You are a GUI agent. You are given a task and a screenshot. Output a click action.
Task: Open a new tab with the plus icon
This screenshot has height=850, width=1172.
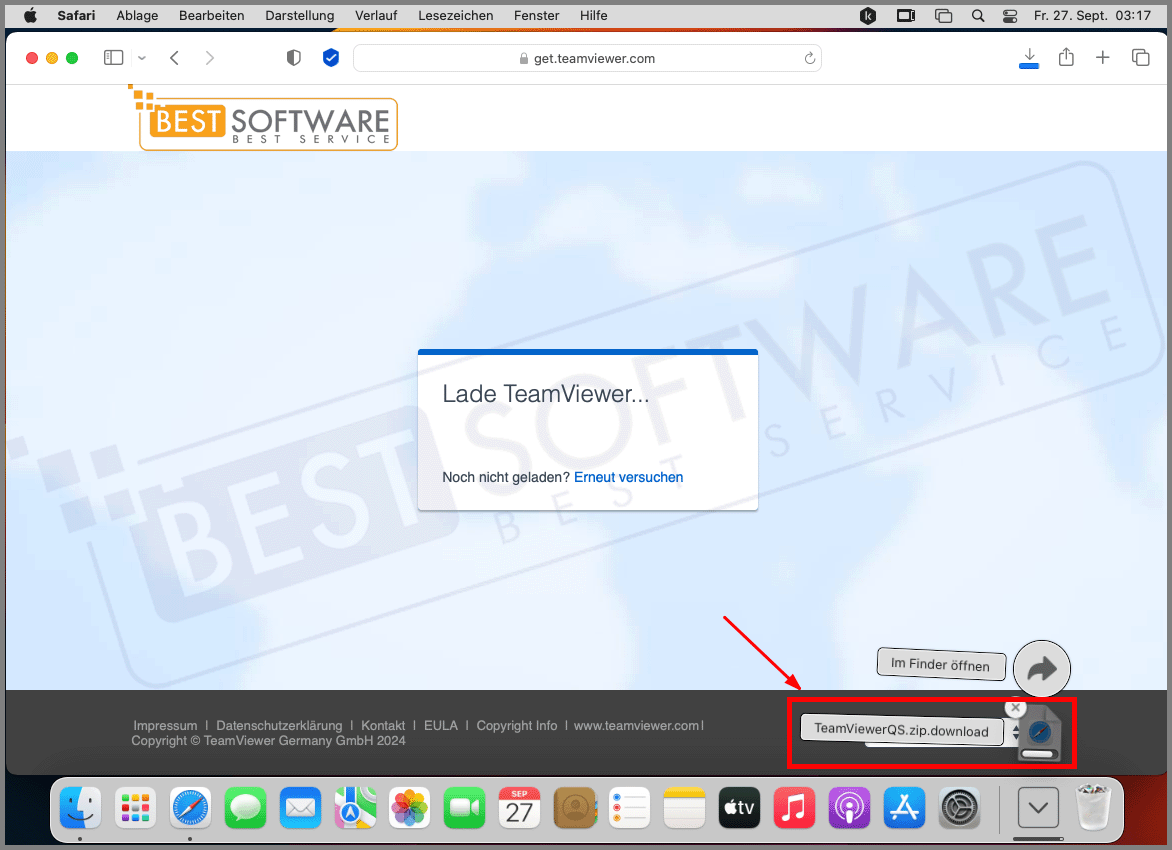pyautogui.click(x=1102, y=57)
